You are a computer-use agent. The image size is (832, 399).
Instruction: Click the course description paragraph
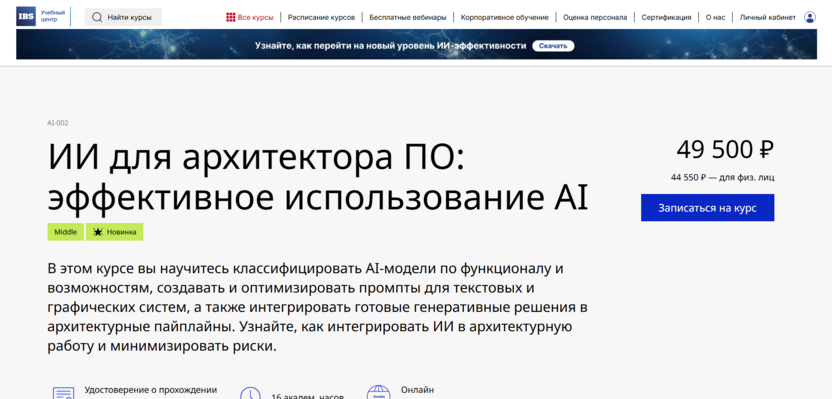(x=317, y=308)
